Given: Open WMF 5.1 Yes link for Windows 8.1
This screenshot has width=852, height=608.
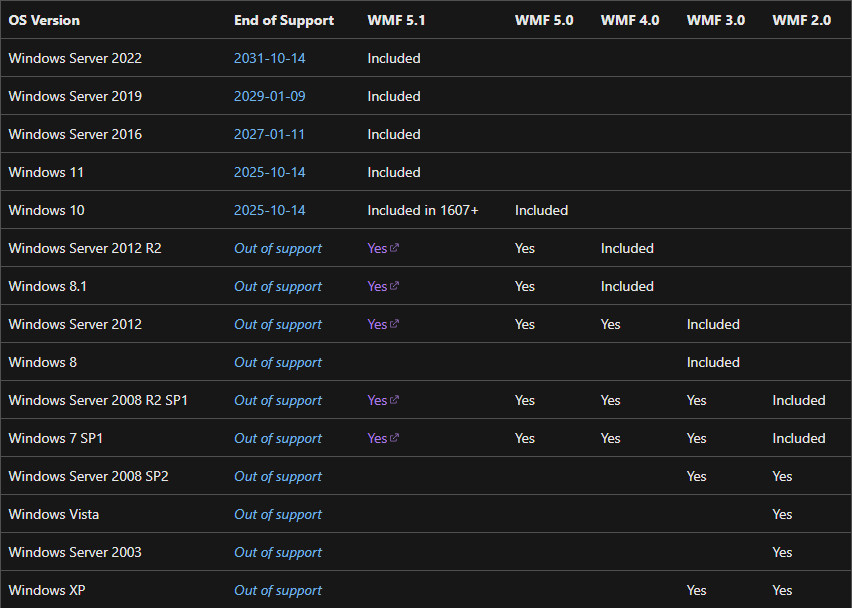Looking at the screenshot, I should pos(383,286).
